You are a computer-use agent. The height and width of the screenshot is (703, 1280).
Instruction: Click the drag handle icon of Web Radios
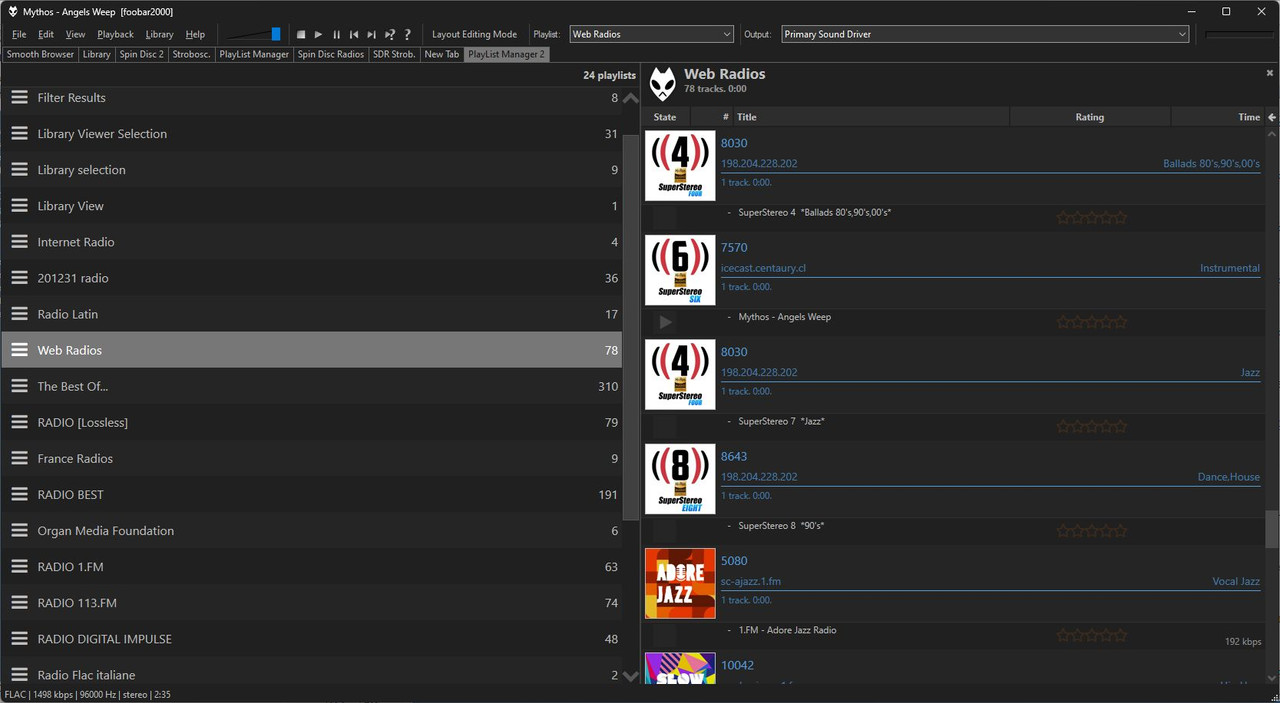pyautogui.click(x=19, y=349)
